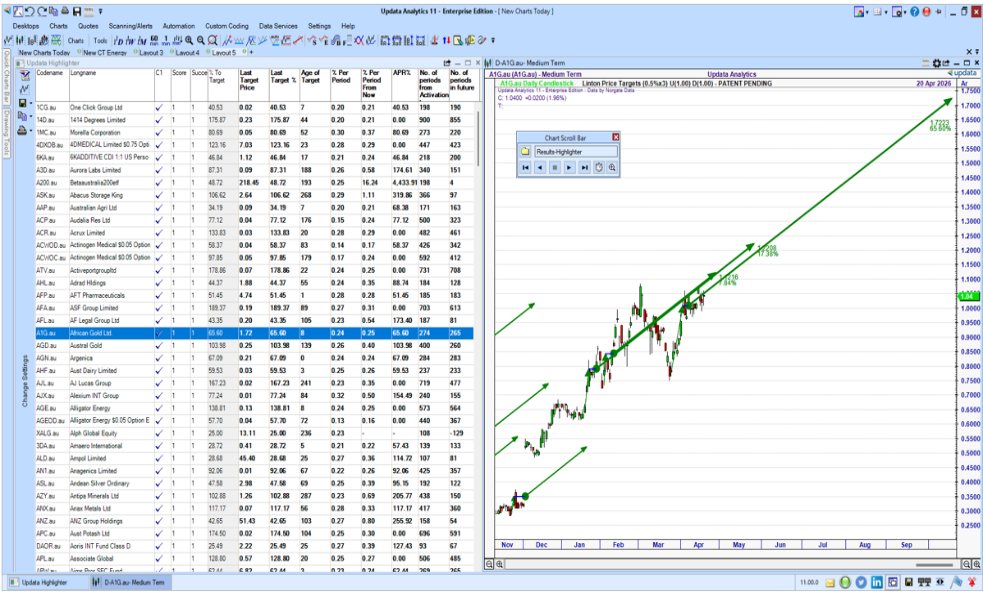The image size is (983, 593).
Task: Open dropdown next to top-right chart image icon
Action: [868, 12]
